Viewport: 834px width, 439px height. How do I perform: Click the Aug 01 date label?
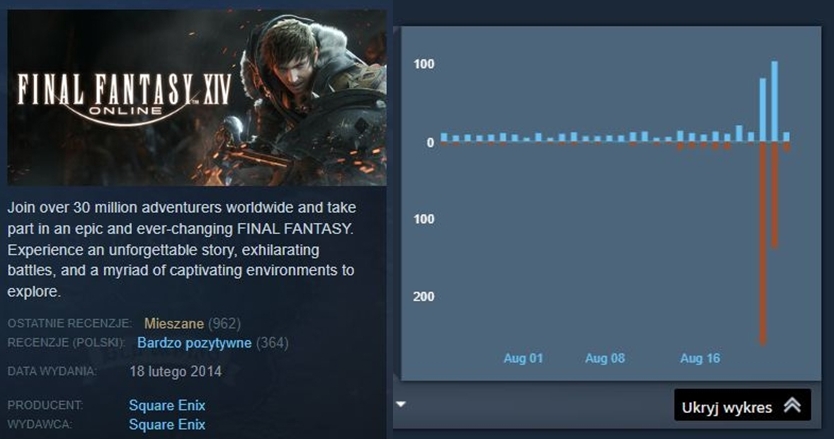click(x=523, y=359)
